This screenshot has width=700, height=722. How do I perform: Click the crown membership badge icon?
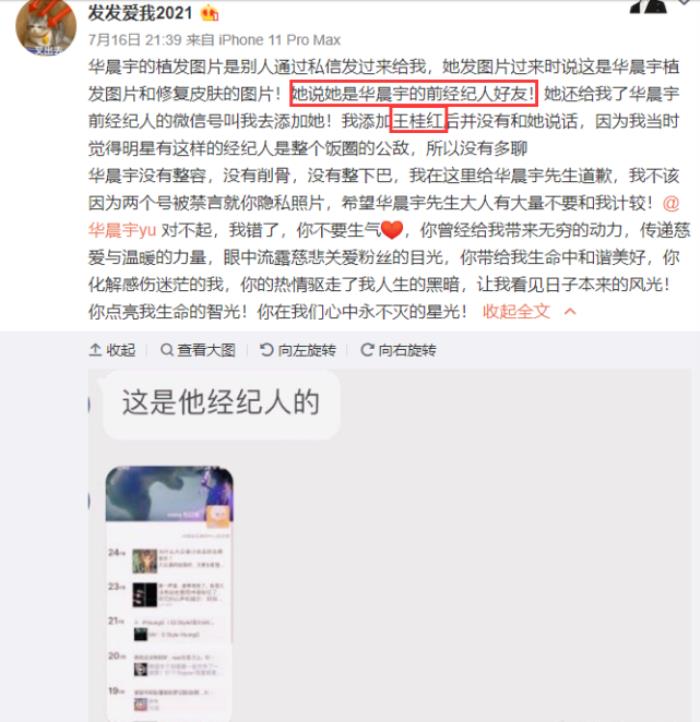(x=210, y=13)
